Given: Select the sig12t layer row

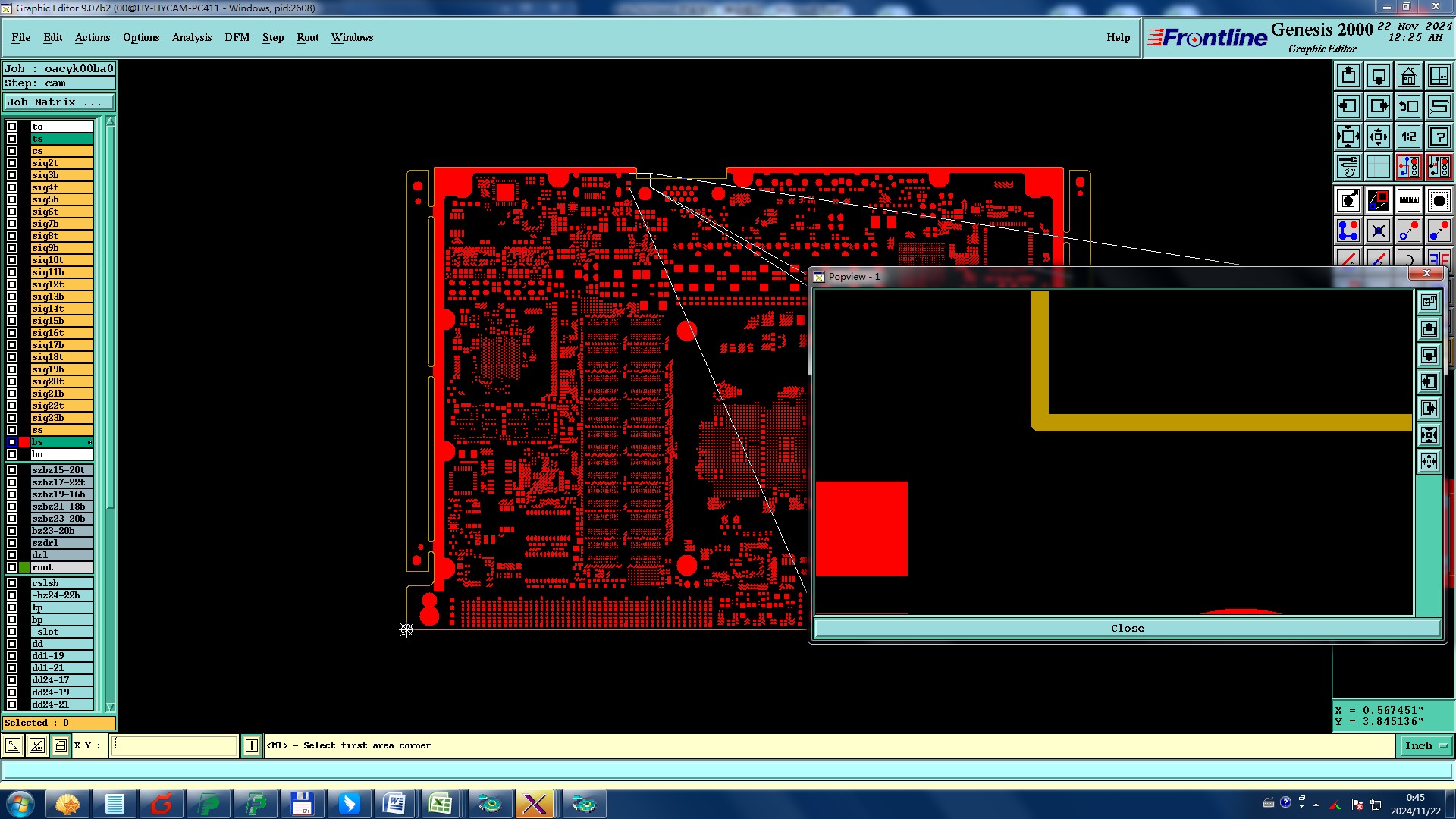Looking at the screenshot, I should [61, 284].
